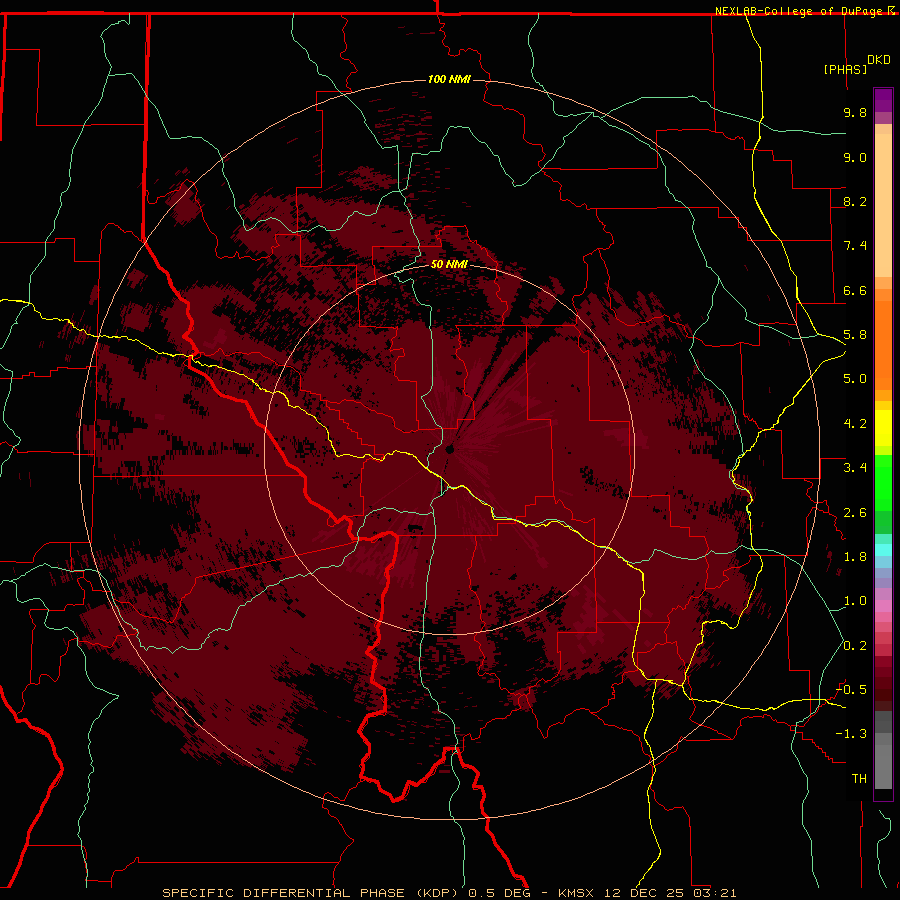Click the DKD legend header label
The image size is (900, 900).
click(879, 60)
